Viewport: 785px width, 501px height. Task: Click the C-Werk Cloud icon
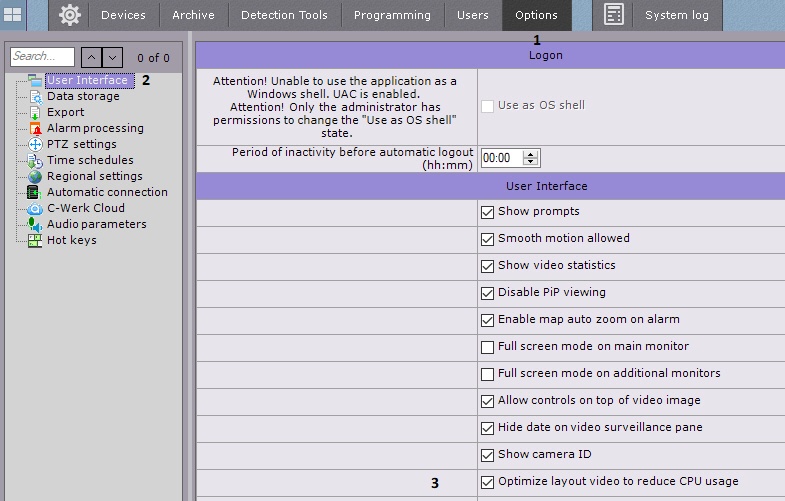click(35, 208)
